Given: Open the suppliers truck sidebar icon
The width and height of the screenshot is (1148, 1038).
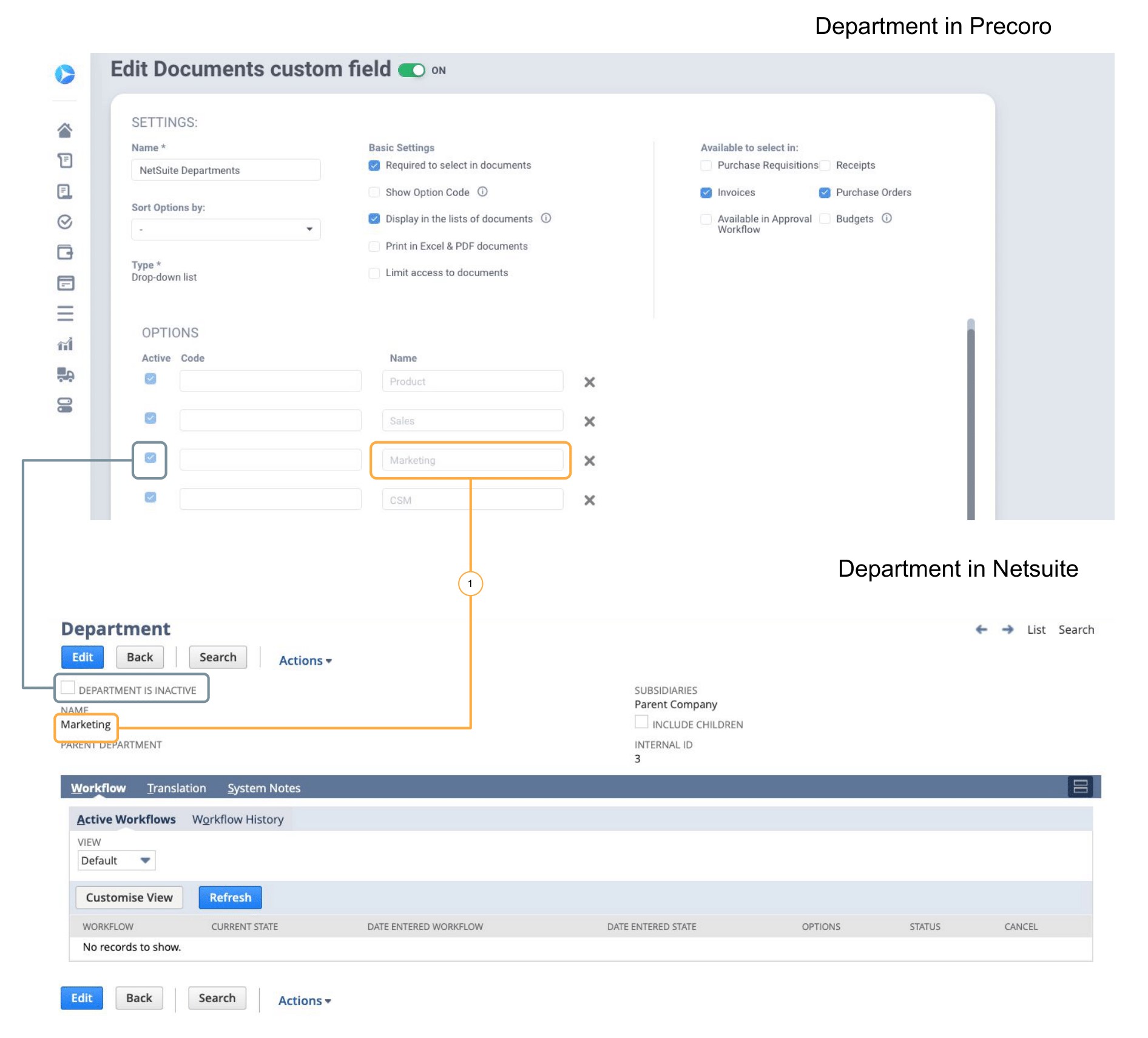Looking at the screenshot, I should pos(65,375).
